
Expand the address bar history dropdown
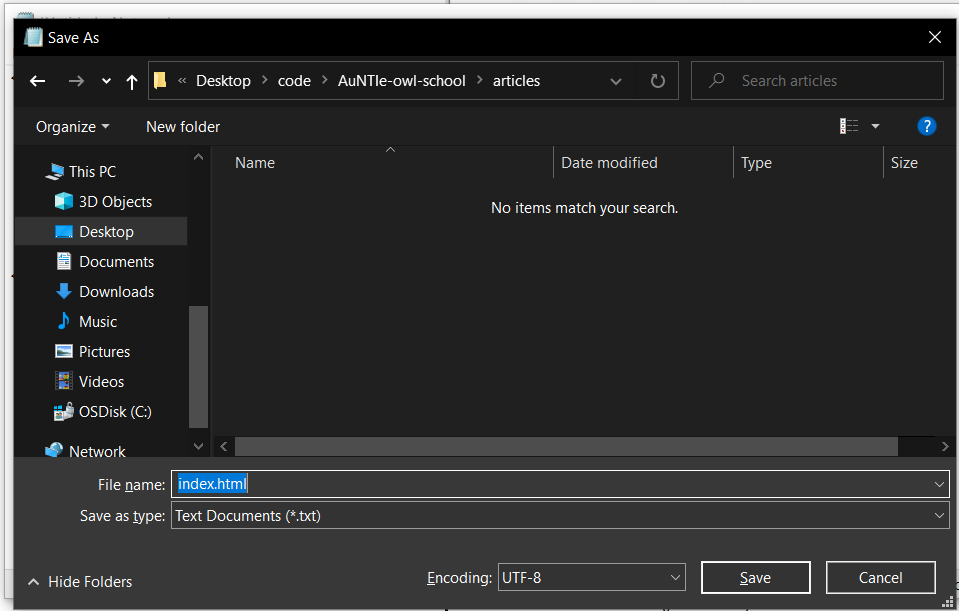coord(616,81)
